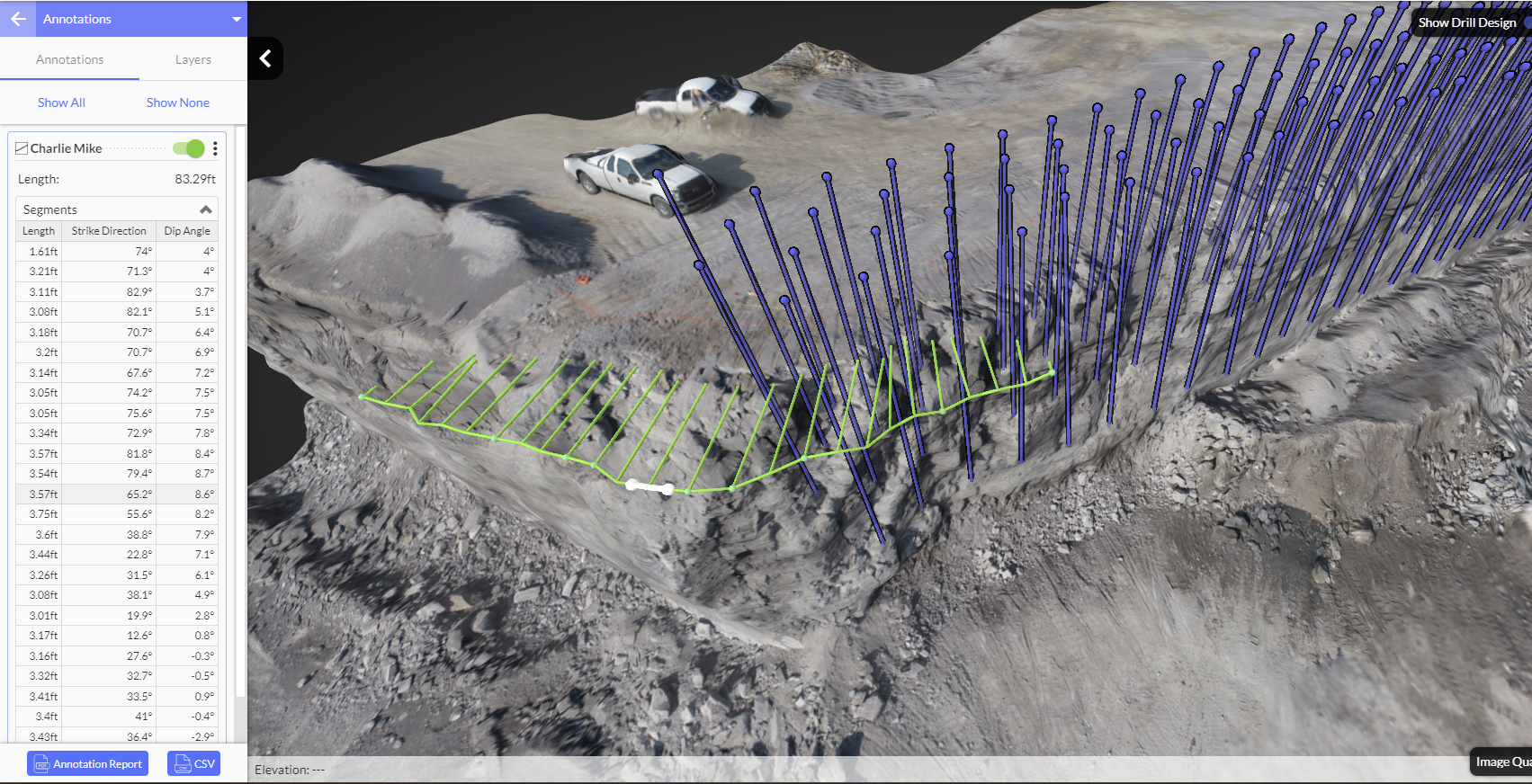Open Charlie Mike's three-dot options menu
The image size is (1532, 784).
click(215, 148)
